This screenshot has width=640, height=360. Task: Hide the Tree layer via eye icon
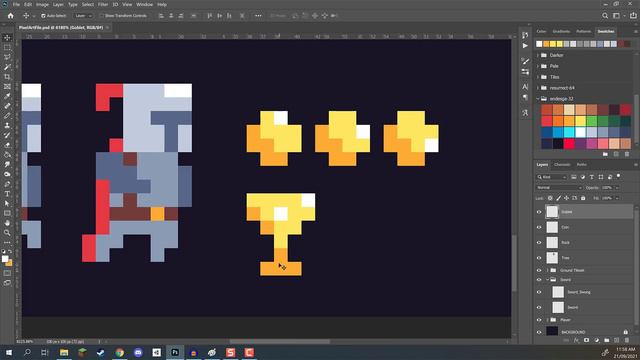pyautogui.click(x=539, y=258)
